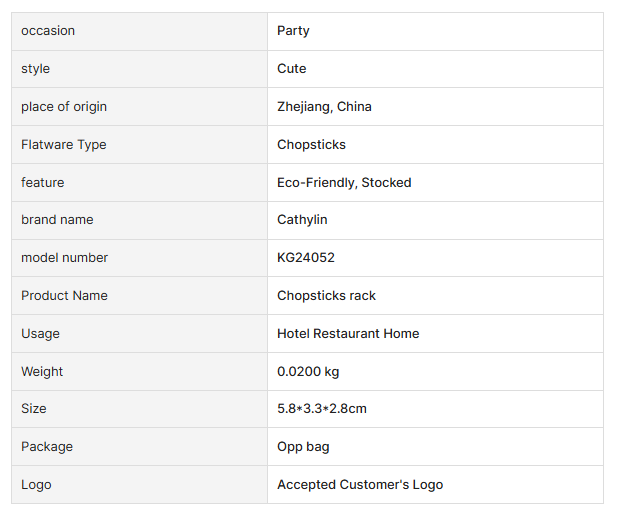Click the 'Party' value cell
The width and height of the screenshot is (618, 514).
click(294, 31)
